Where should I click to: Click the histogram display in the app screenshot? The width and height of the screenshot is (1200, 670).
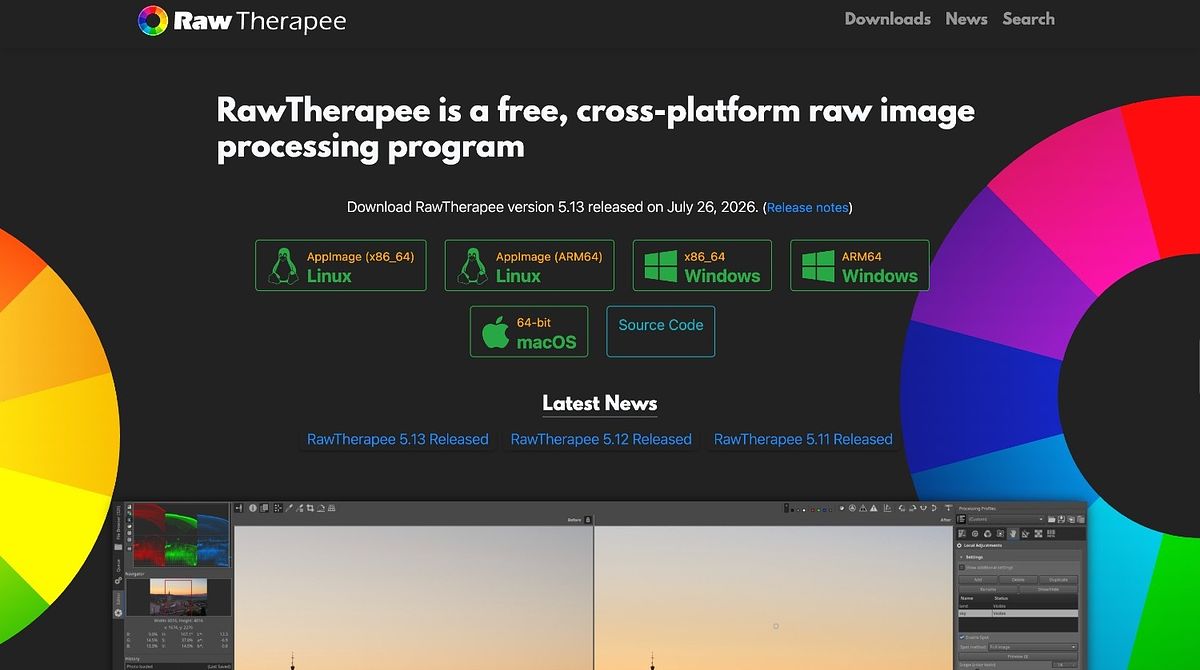pos(181,535)
